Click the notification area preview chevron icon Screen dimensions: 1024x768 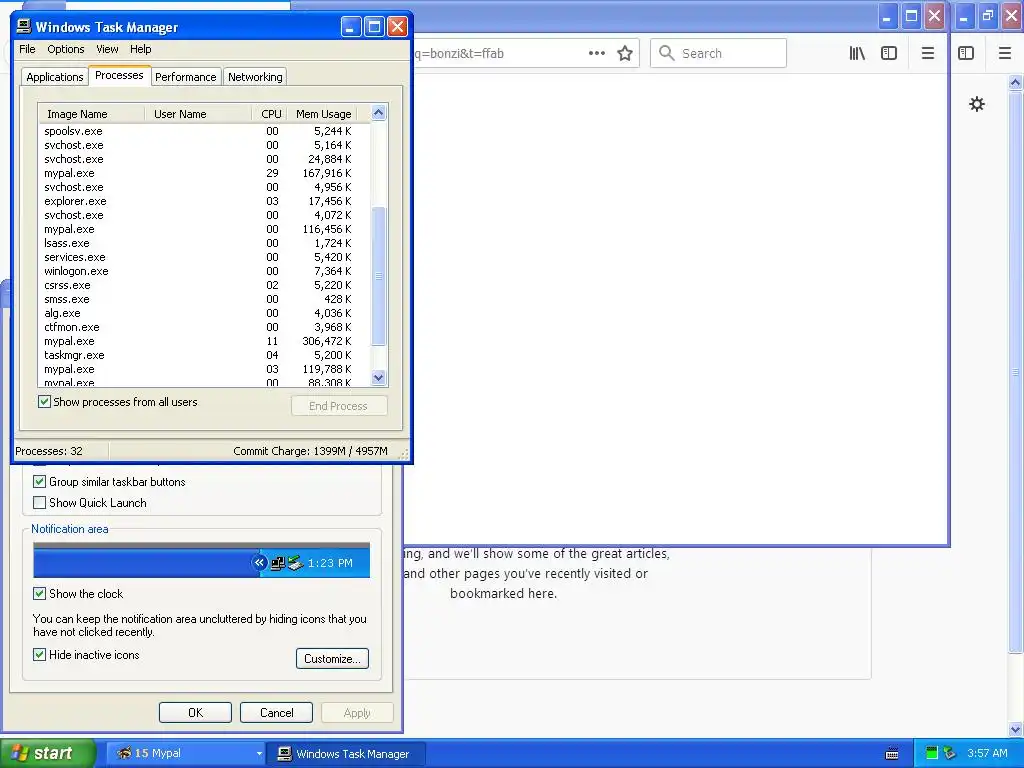pyautogui.click(x=259, y=562)
